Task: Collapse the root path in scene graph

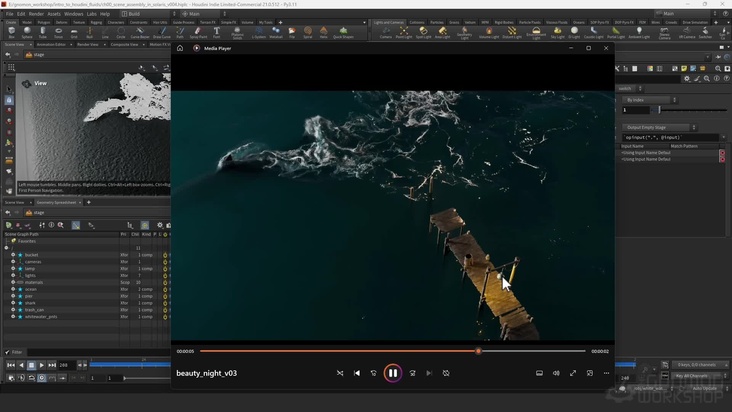Action: point(7,248)
